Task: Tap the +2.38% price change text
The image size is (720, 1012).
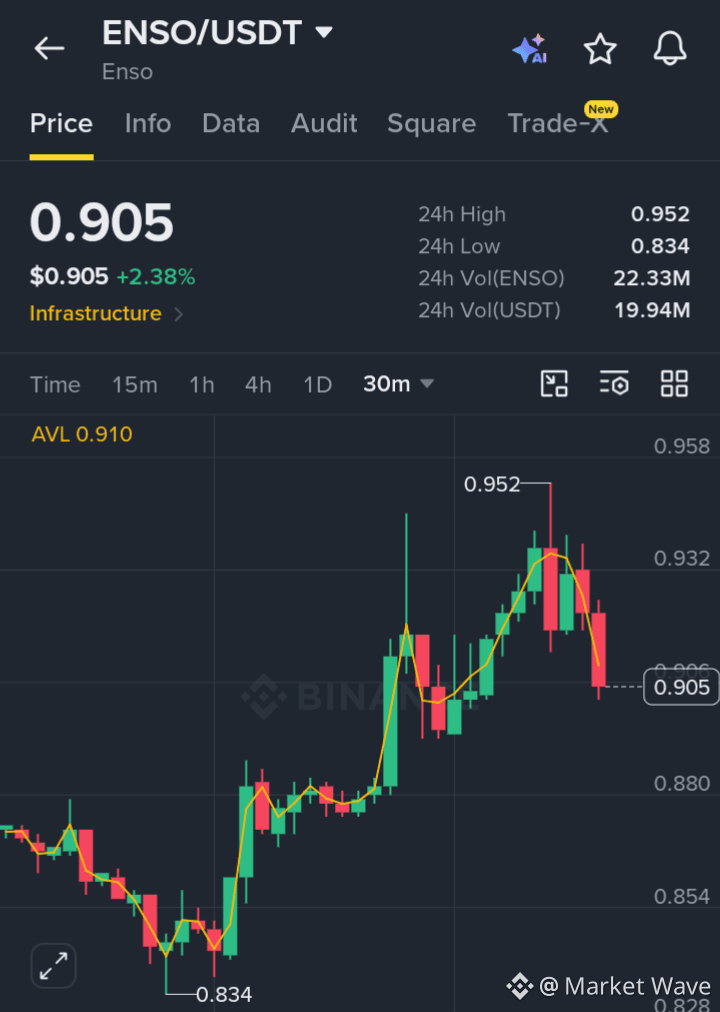Action: (x=155, y=277)
